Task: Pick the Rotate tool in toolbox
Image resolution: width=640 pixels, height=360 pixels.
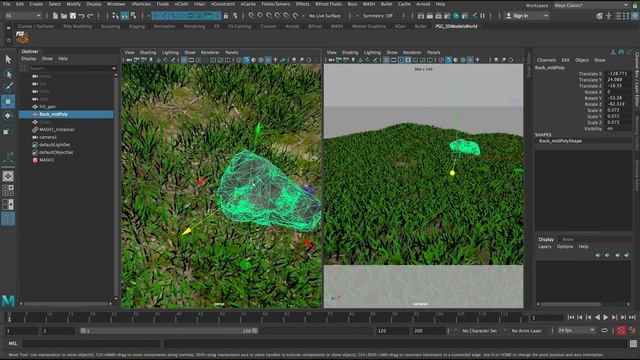Action: [x=8, y=116]
